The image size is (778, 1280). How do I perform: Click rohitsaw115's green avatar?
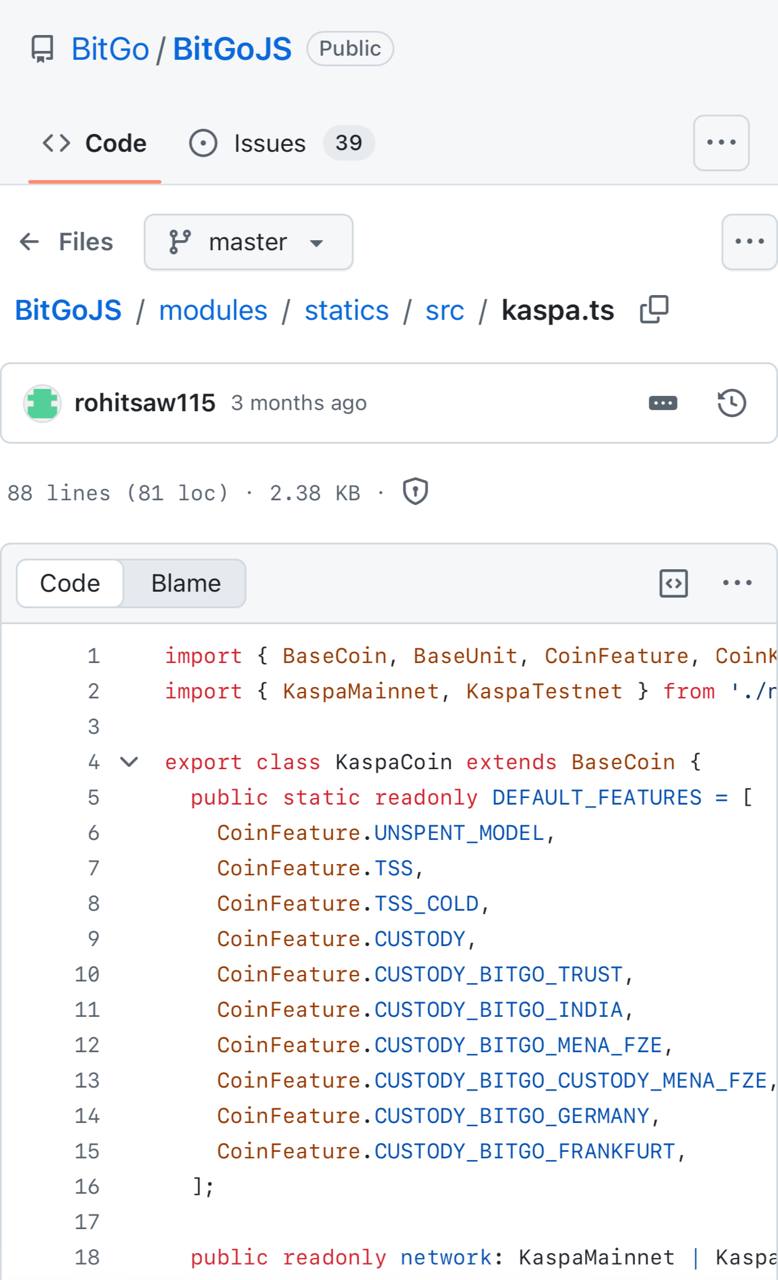click(x=42, y=403)
